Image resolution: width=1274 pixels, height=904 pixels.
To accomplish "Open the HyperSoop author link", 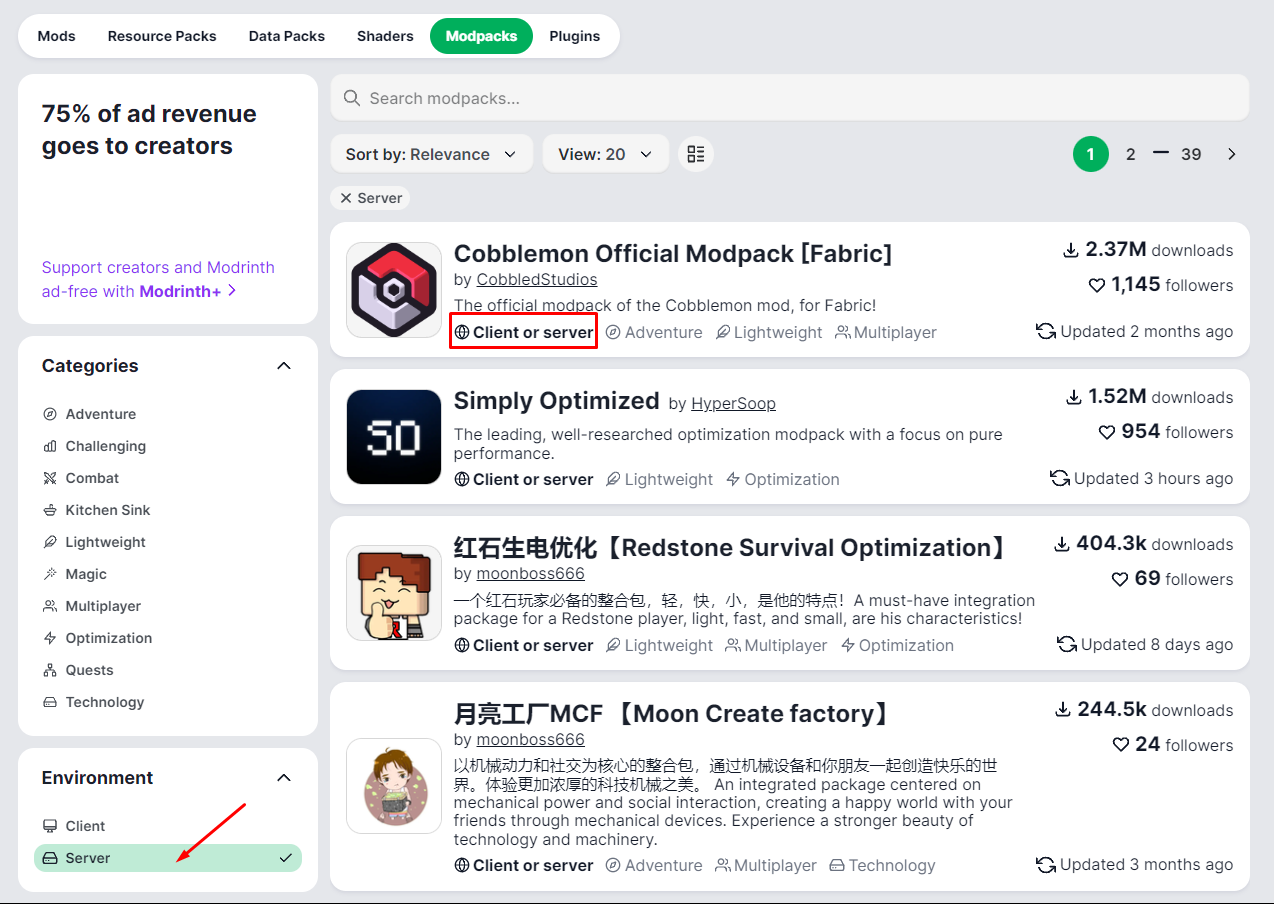I will (x=733, y=403).
